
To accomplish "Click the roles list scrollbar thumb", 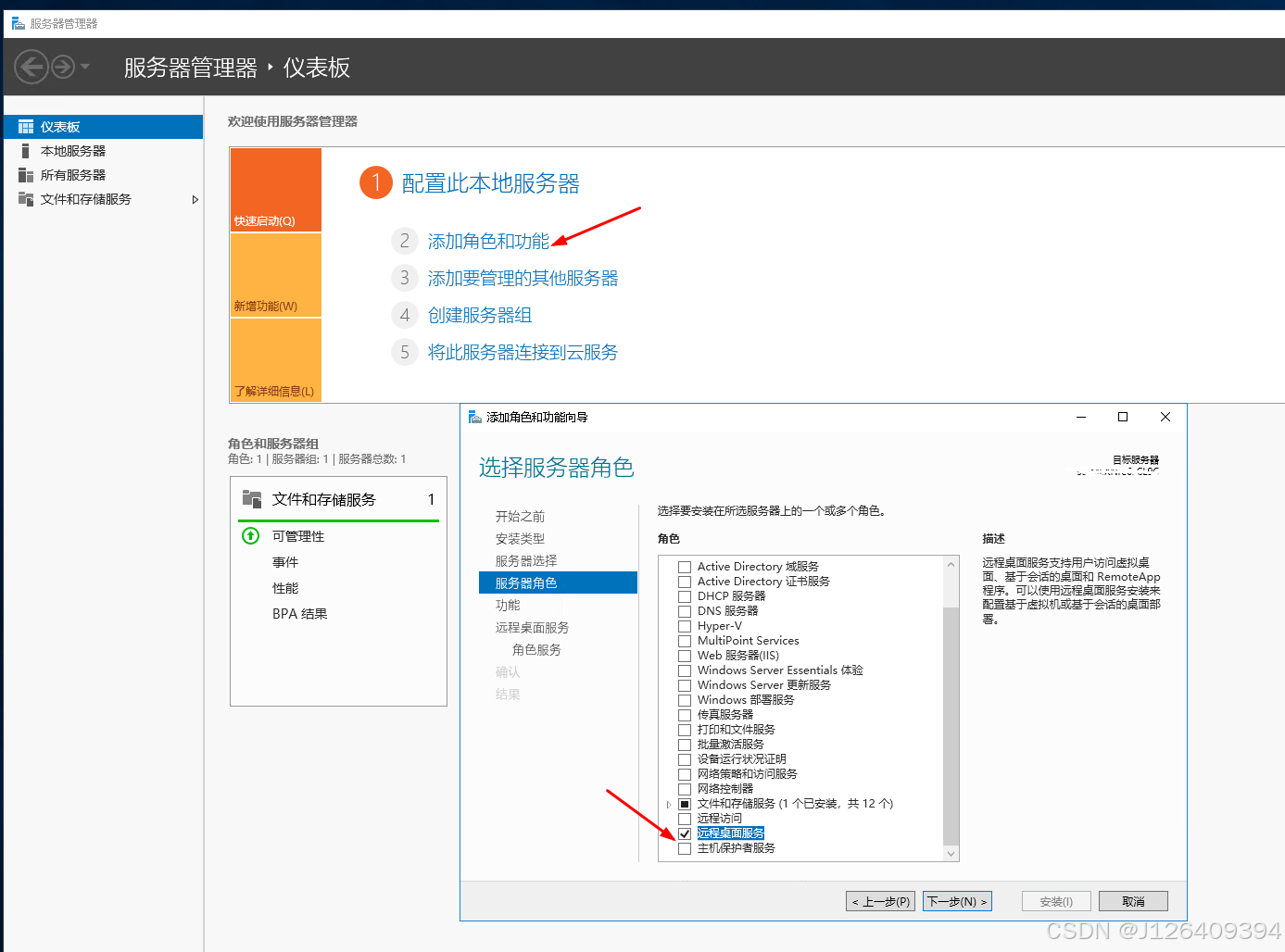I will tap(951, 725).
